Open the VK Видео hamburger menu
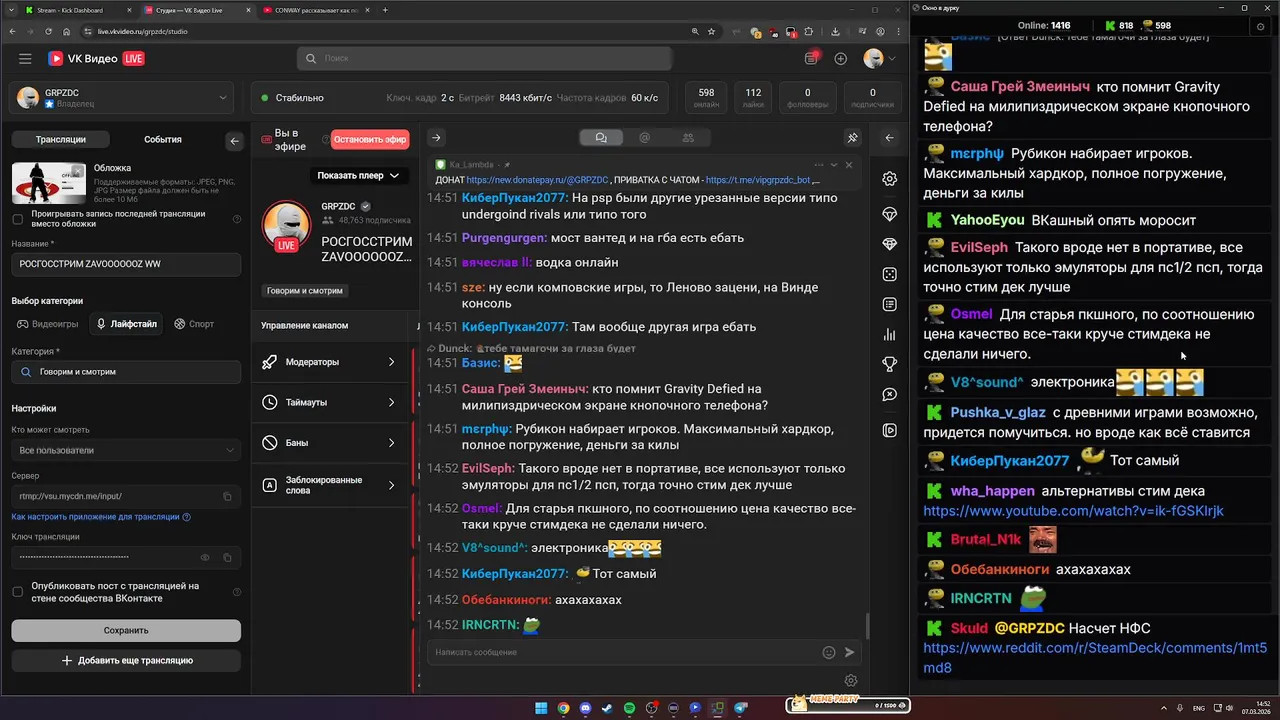Viewport: 1280px width, 720px height. 25,59
